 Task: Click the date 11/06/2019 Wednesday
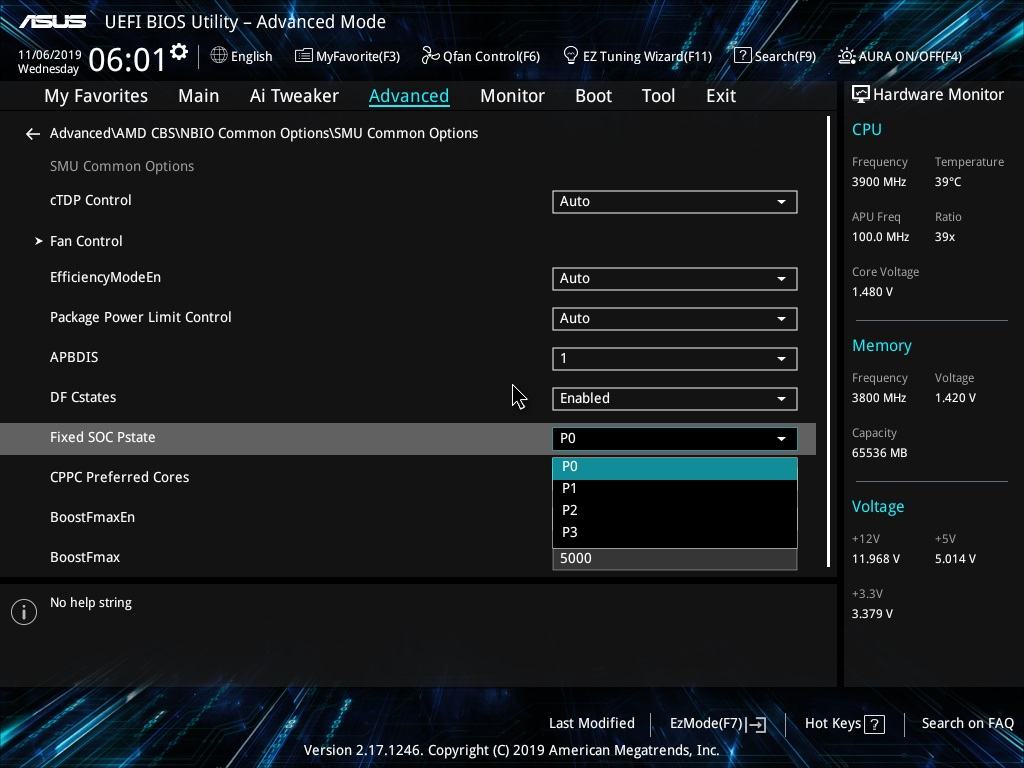[49, 62]
